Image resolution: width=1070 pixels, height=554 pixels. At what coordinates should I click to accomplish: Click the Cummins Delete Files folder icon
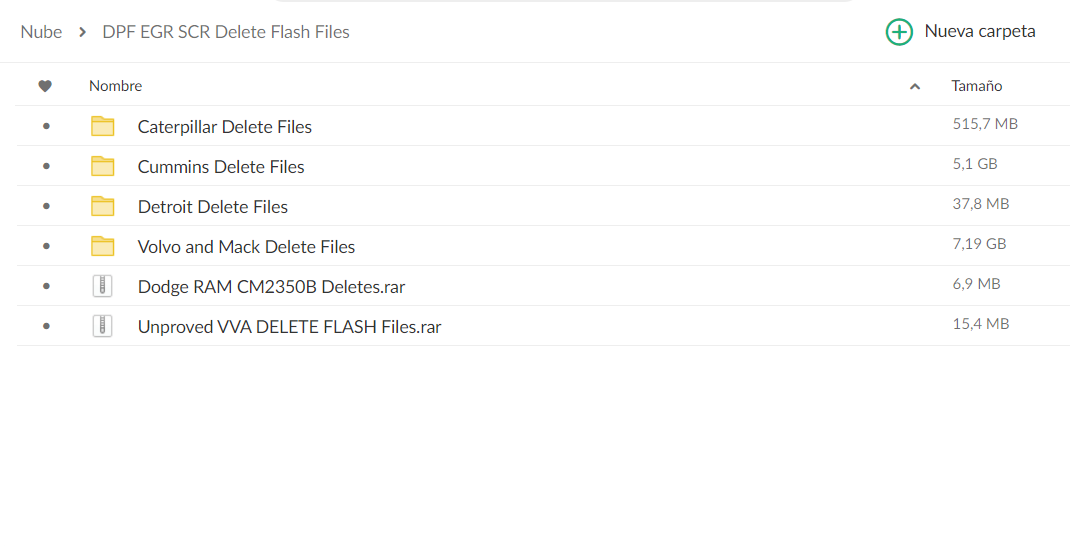click(x=102, y=166)
